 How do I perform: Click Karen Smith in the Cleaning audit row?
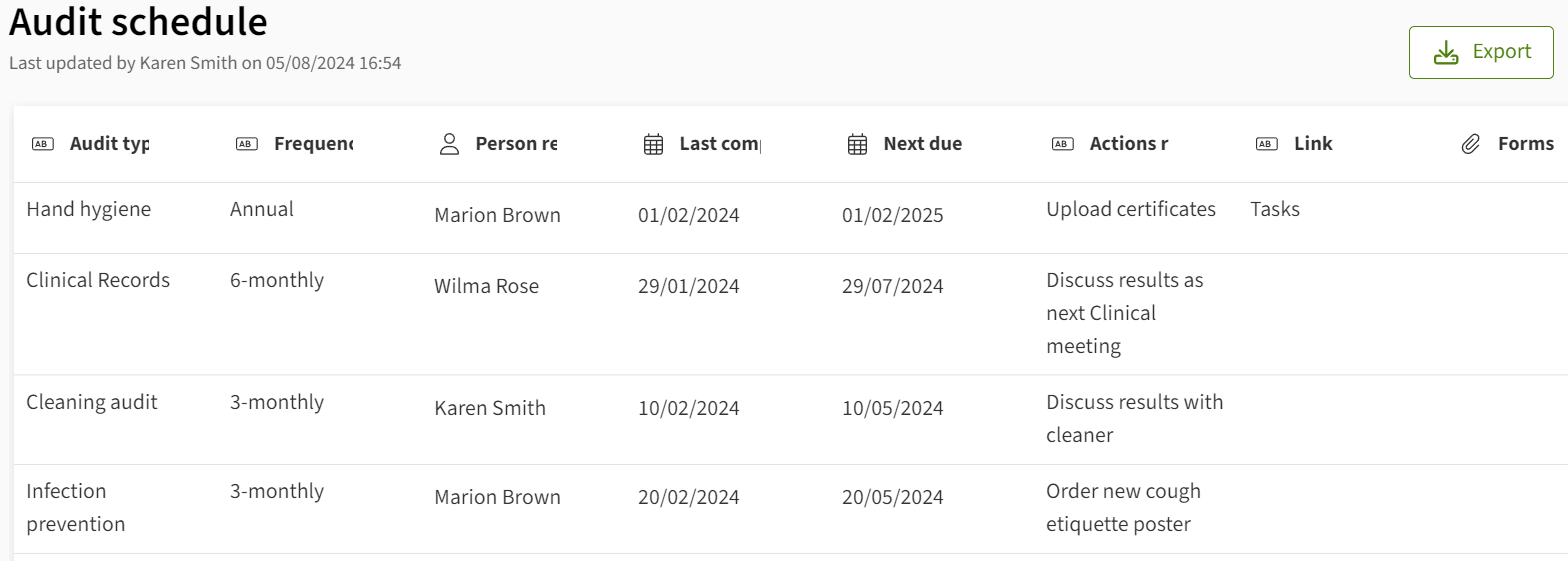(x=490, y=408)
